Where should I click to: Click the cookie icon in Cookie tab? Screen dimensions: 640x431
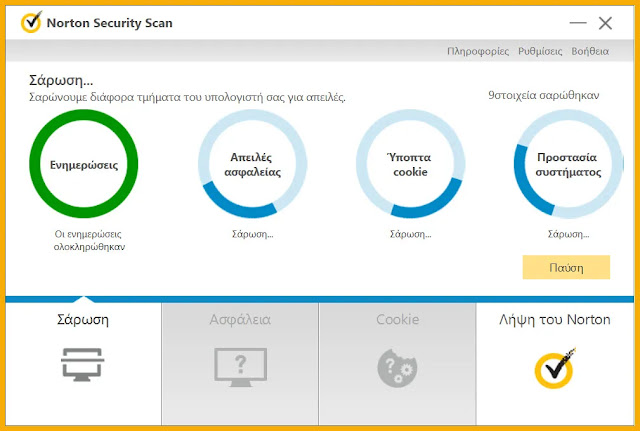[x=397, y=368]
